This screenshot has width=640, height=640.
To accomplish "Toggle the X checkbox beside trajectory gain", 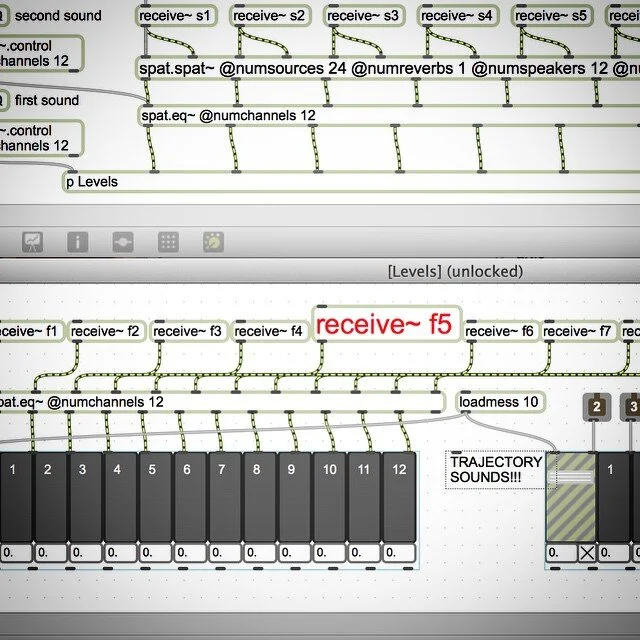I will click(587, 553).
